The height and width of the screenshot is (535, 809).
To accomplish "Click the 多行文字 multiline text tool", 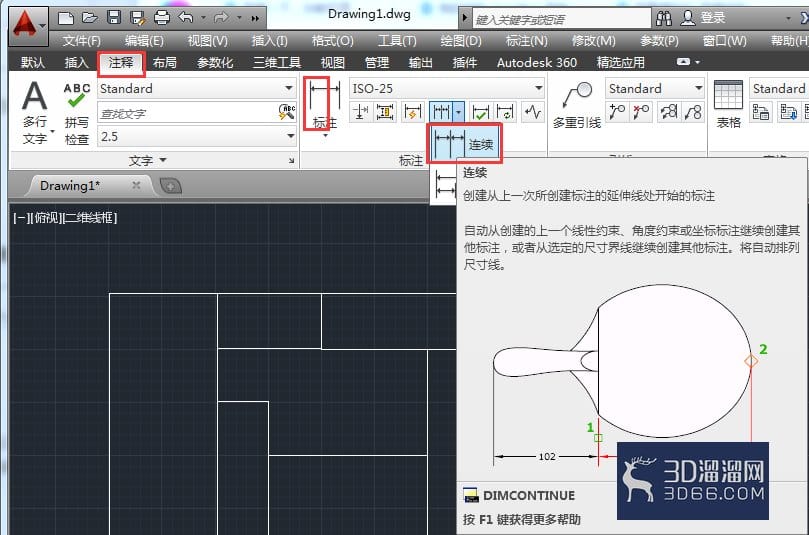I will pos(35,112).
